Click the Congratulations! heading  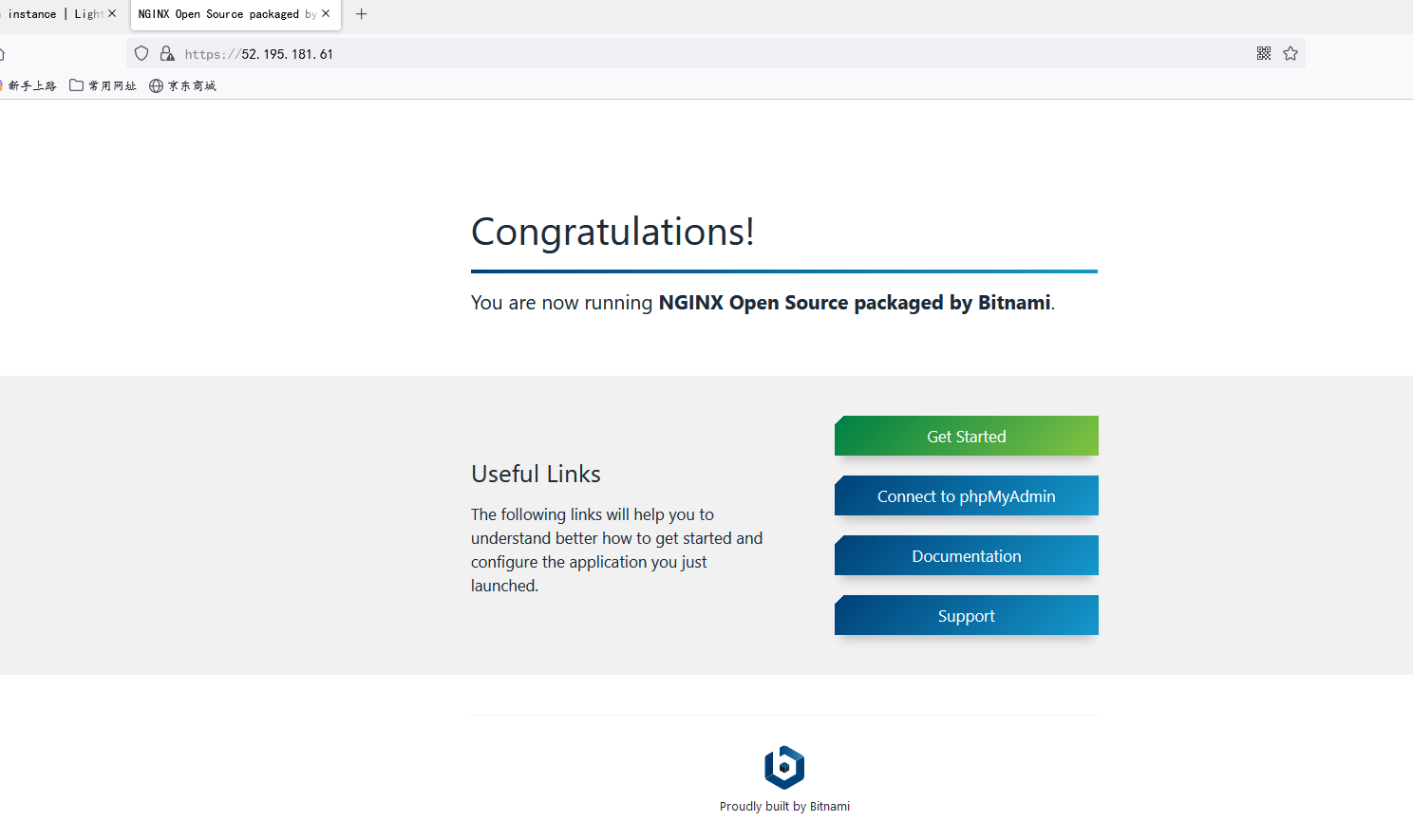coord(612,232)
